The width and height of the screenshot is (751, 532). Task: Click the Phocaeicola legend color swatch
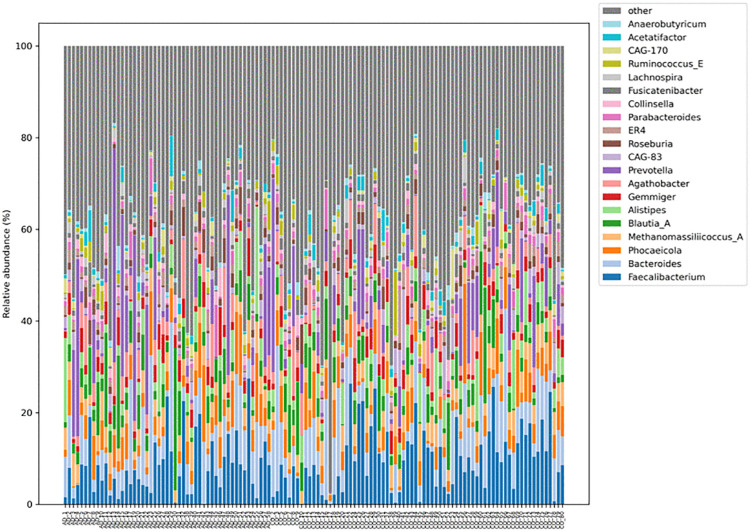pos(612,250)
